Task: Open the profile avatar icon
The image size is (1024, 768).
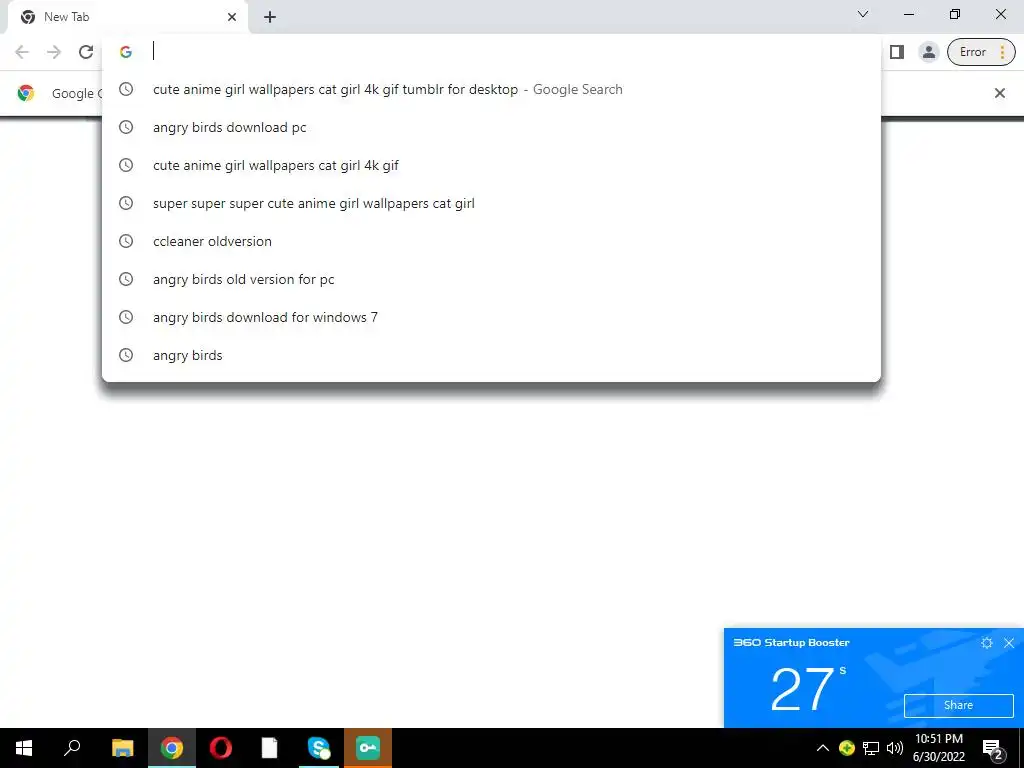Action: coord(928,52)
